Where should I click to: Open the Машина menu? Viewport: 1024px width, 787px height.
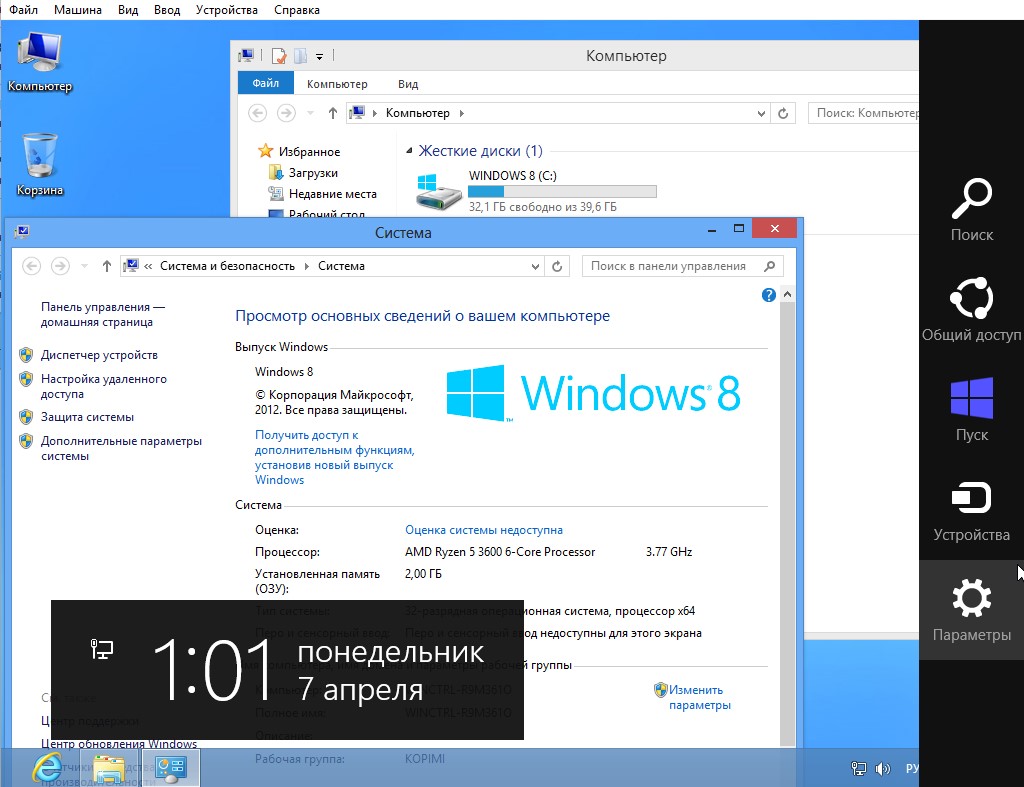78,10
